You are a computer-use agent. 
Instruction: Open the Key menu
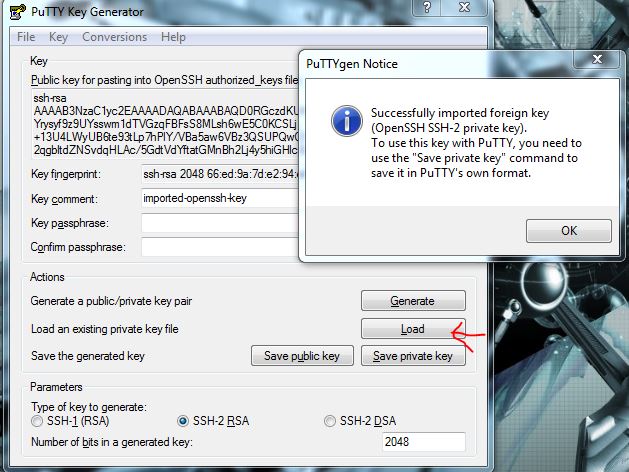click(x=58, y=37)
